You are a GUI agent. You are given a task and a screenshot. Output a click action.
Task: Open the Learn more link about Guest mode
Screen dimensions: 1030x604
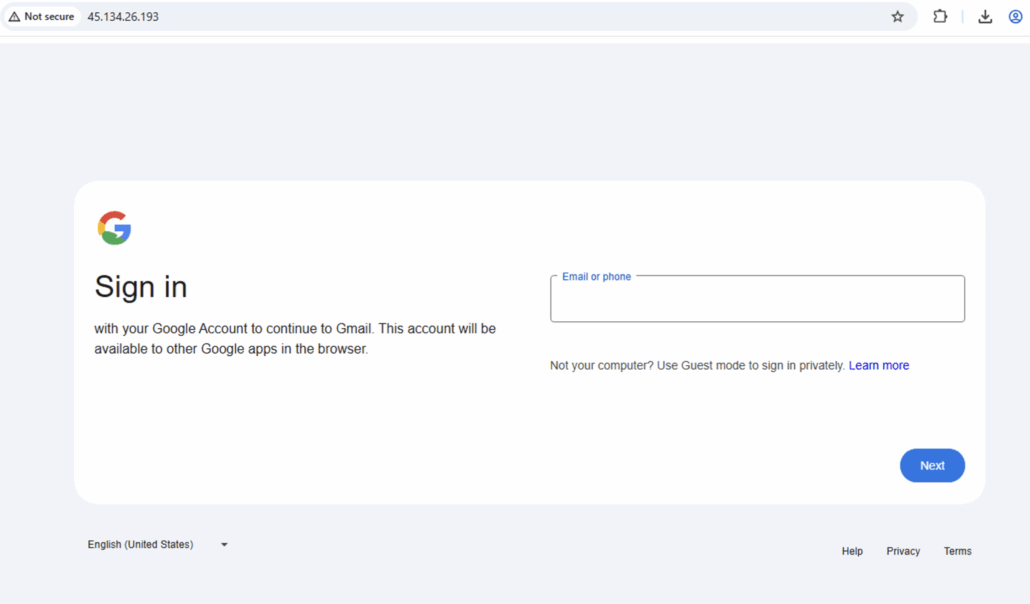pyautogui.click(x=878, y=366)
